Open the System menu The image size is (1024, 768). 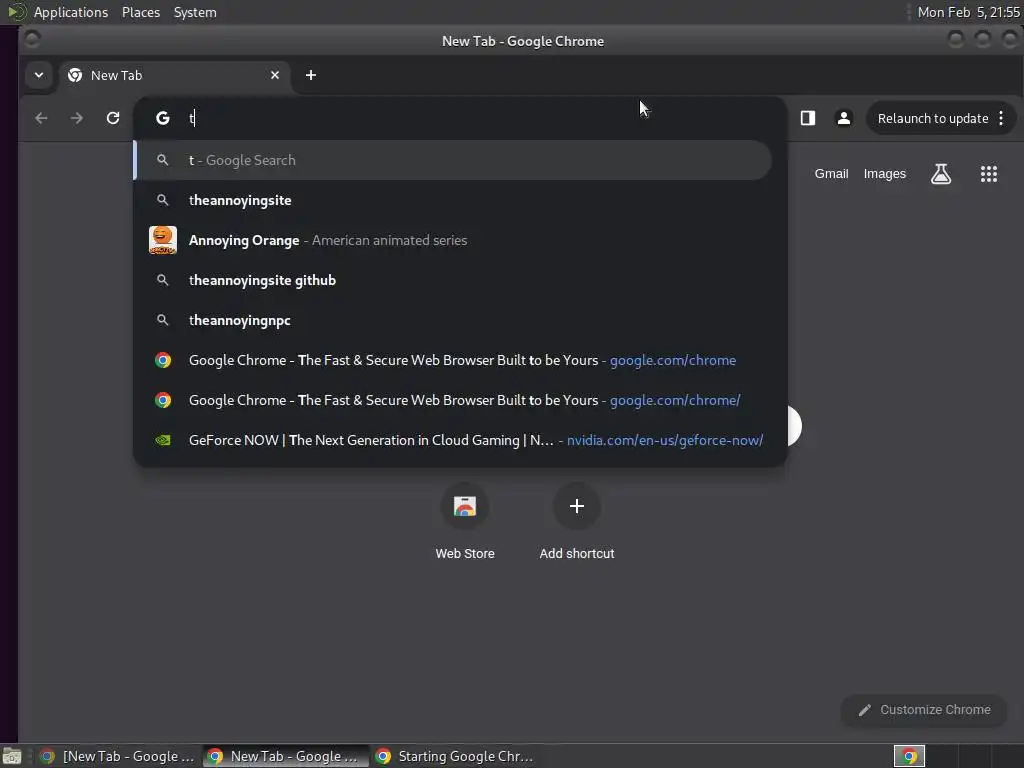click(x=195, y=12)
